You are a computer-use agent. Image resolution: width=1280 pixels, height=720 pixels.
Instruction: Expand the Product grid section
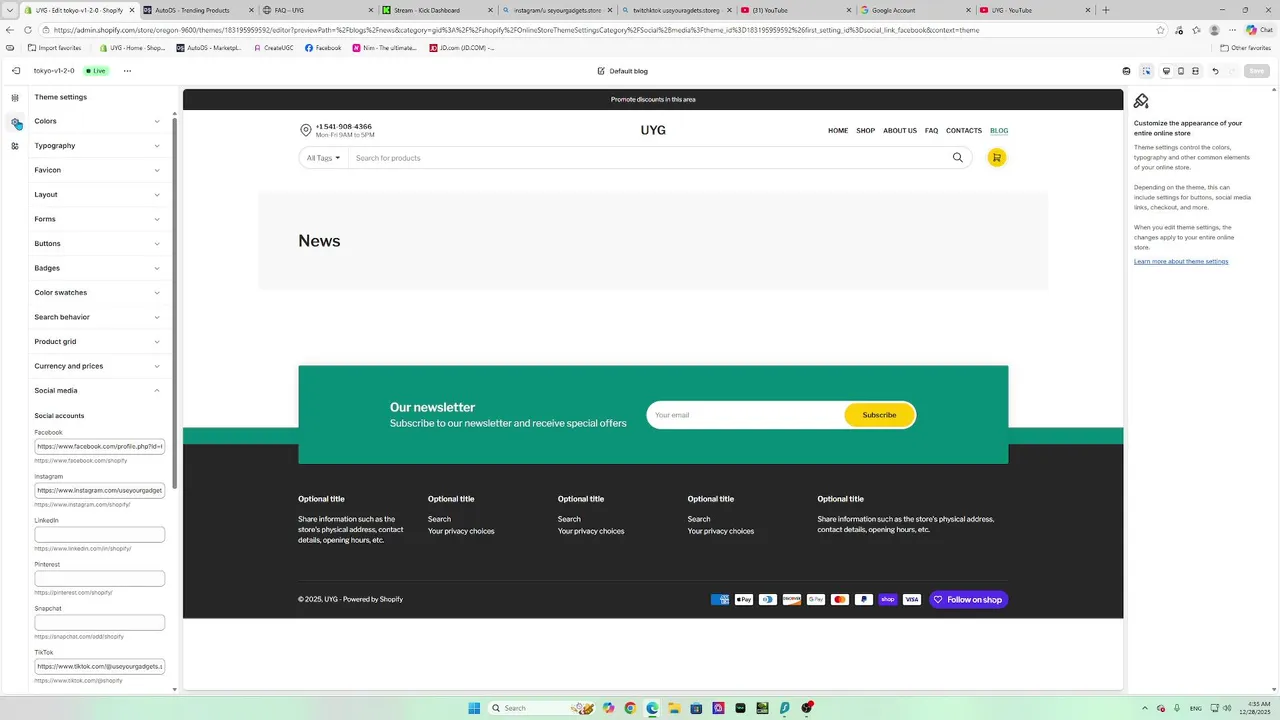[x=98, y=342]
